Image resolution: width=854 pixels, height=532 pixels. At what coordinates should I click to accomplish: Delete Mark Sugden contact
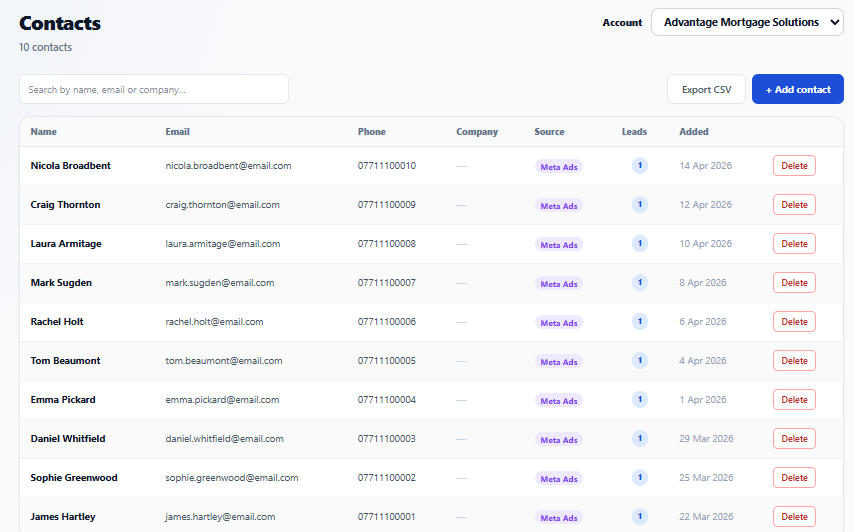[x=794, y=283]
